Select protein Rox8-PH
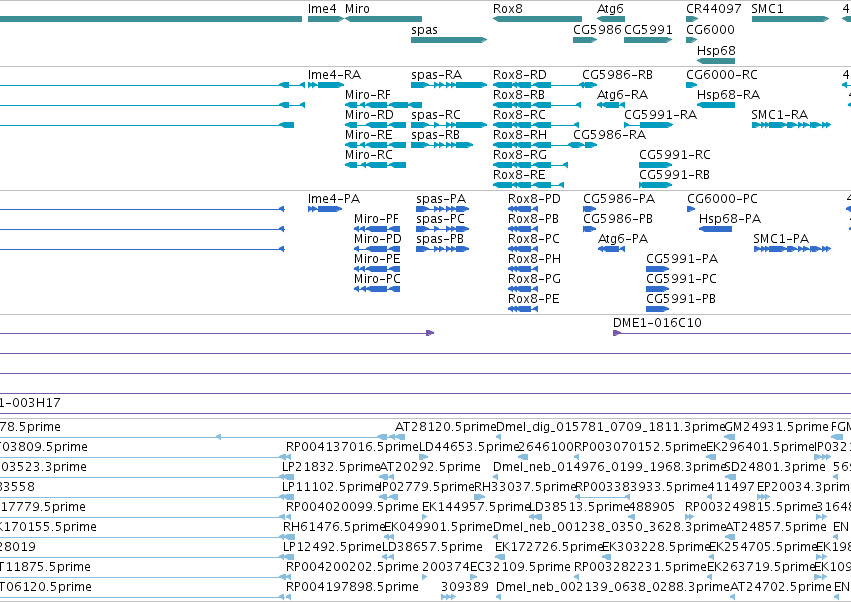 pos(535,259)
